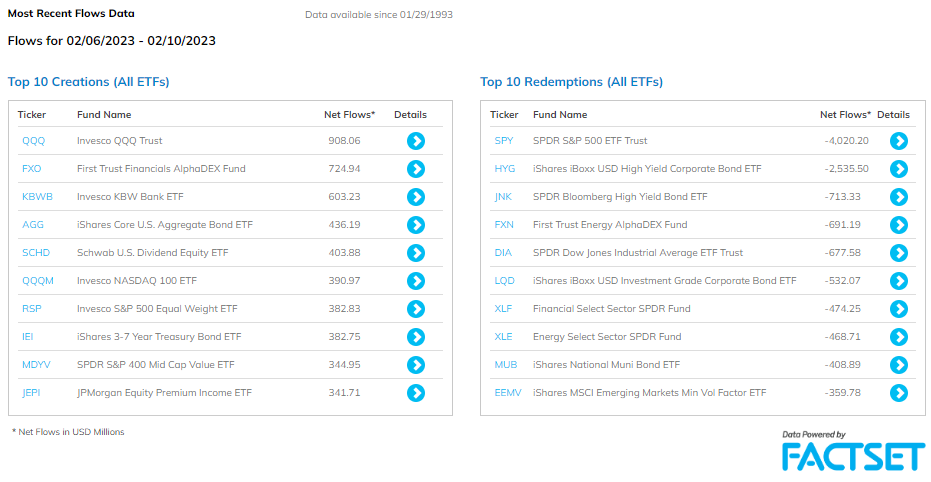
Task: Open details arrow for SPDR S&P 500 ETF Trust
Action: point(899,141)
